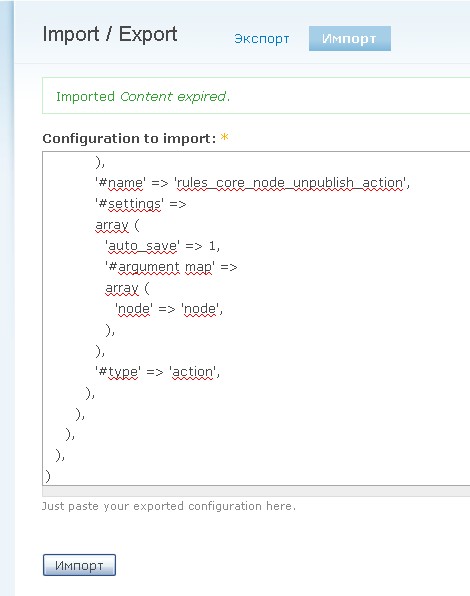Image resolution: width=470 pixels, height=596 pixels.
Task: Click the '#settings' => line
Action: [141, 204]
